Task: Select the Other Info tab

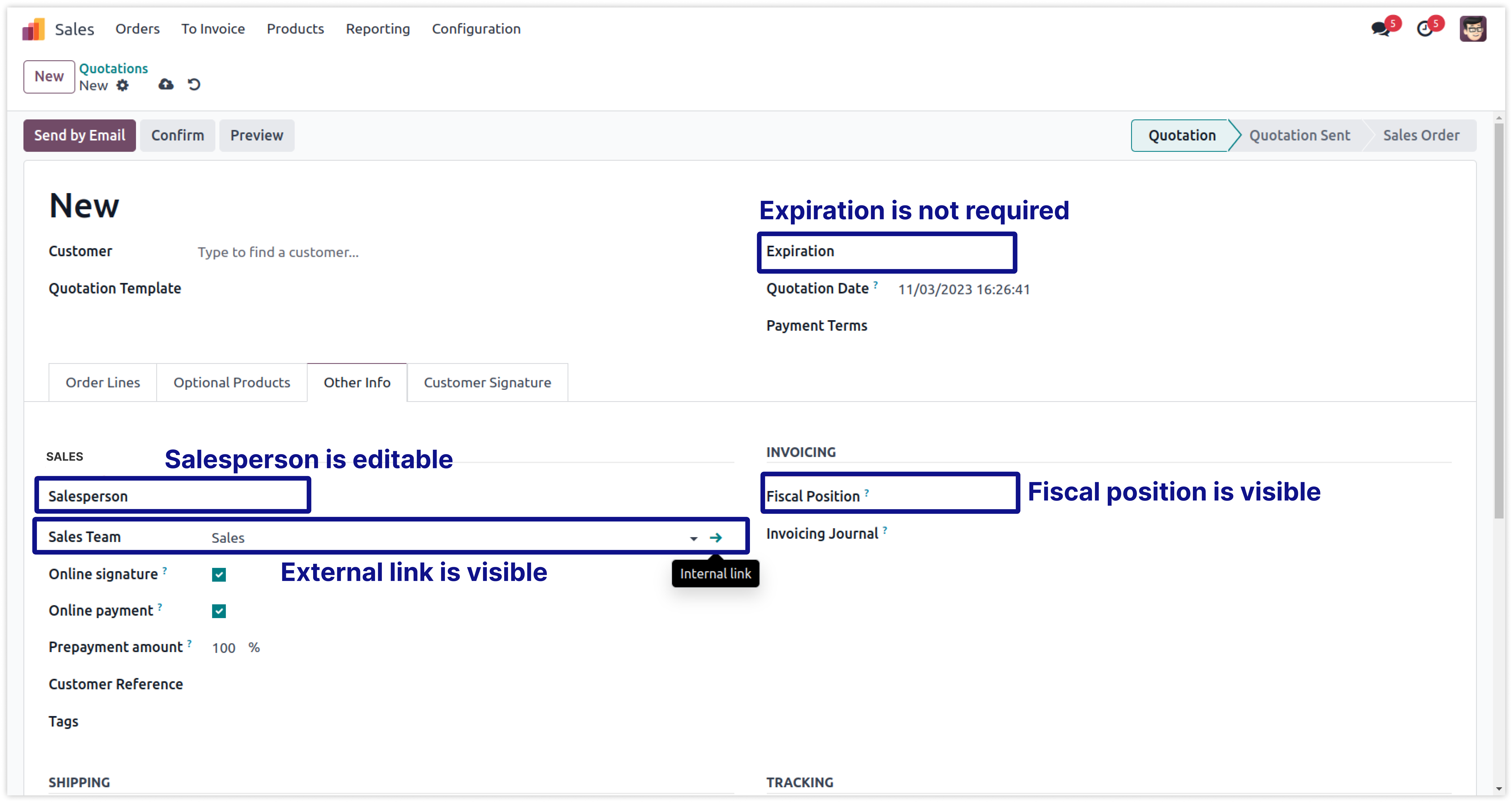Action: point(357,383)
